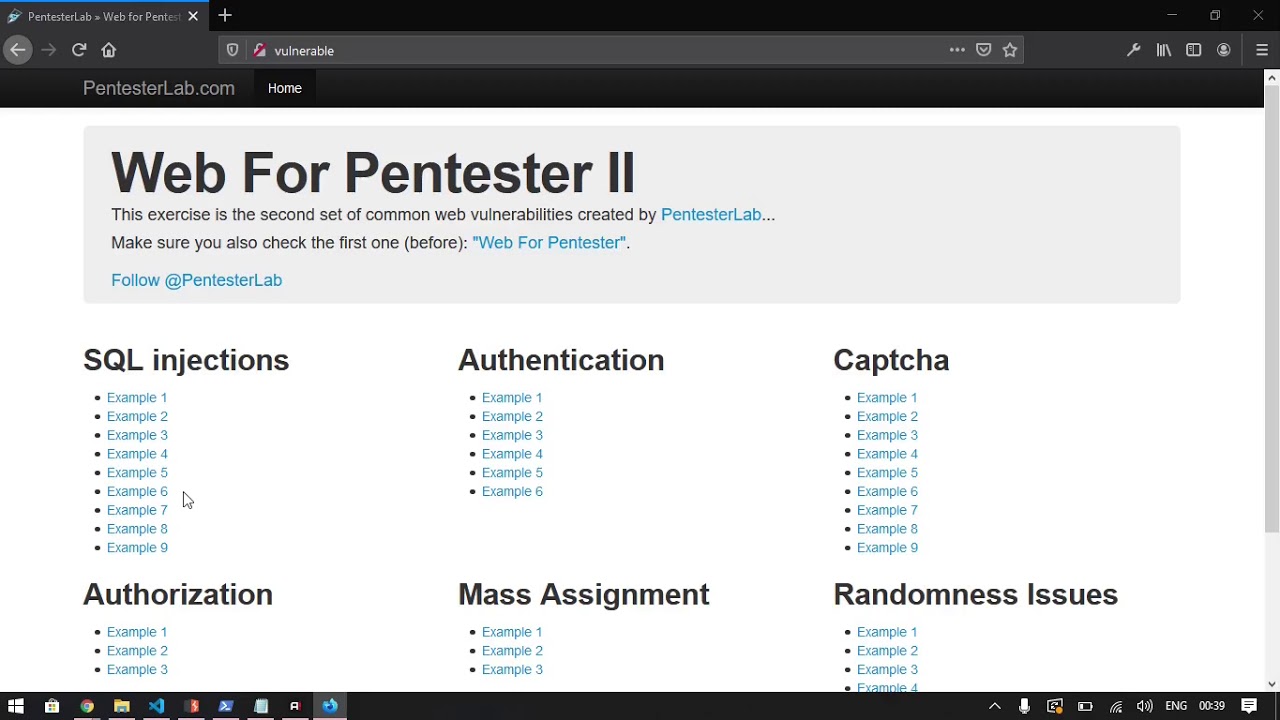The image size is (1280, 720).
Task: Open Authentication Example 3
Action: click(512, 435)
